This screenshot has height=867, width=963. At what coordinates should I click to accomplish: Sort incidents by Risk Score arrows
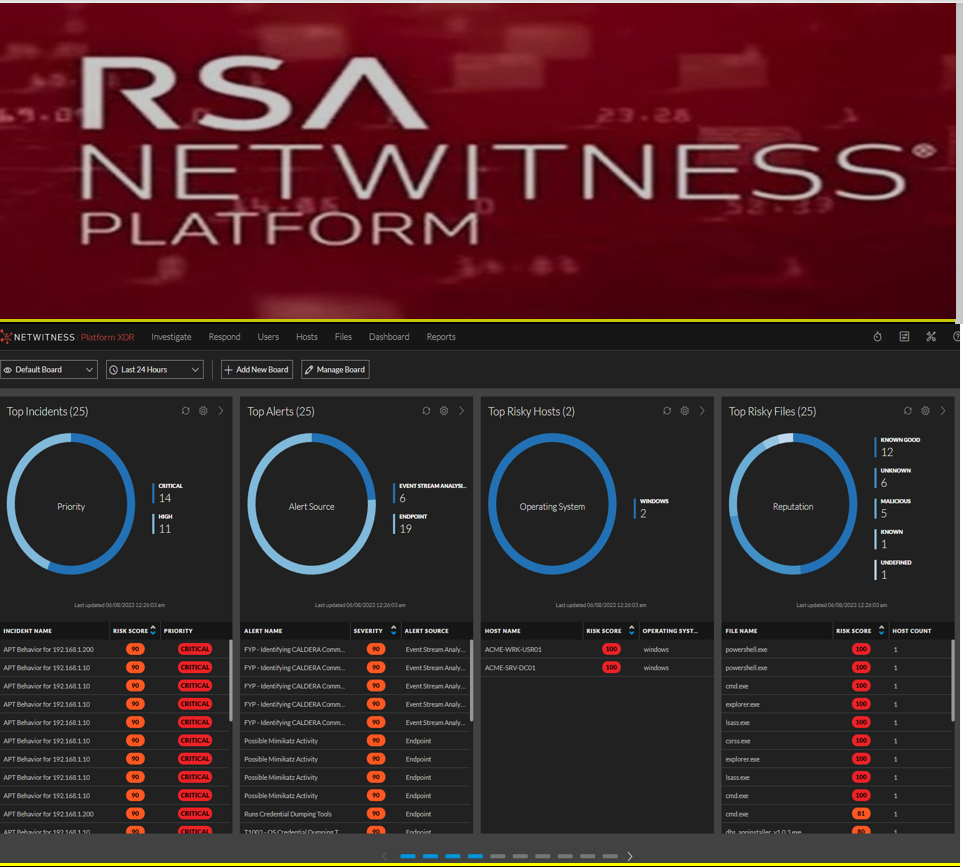point(153,630)
